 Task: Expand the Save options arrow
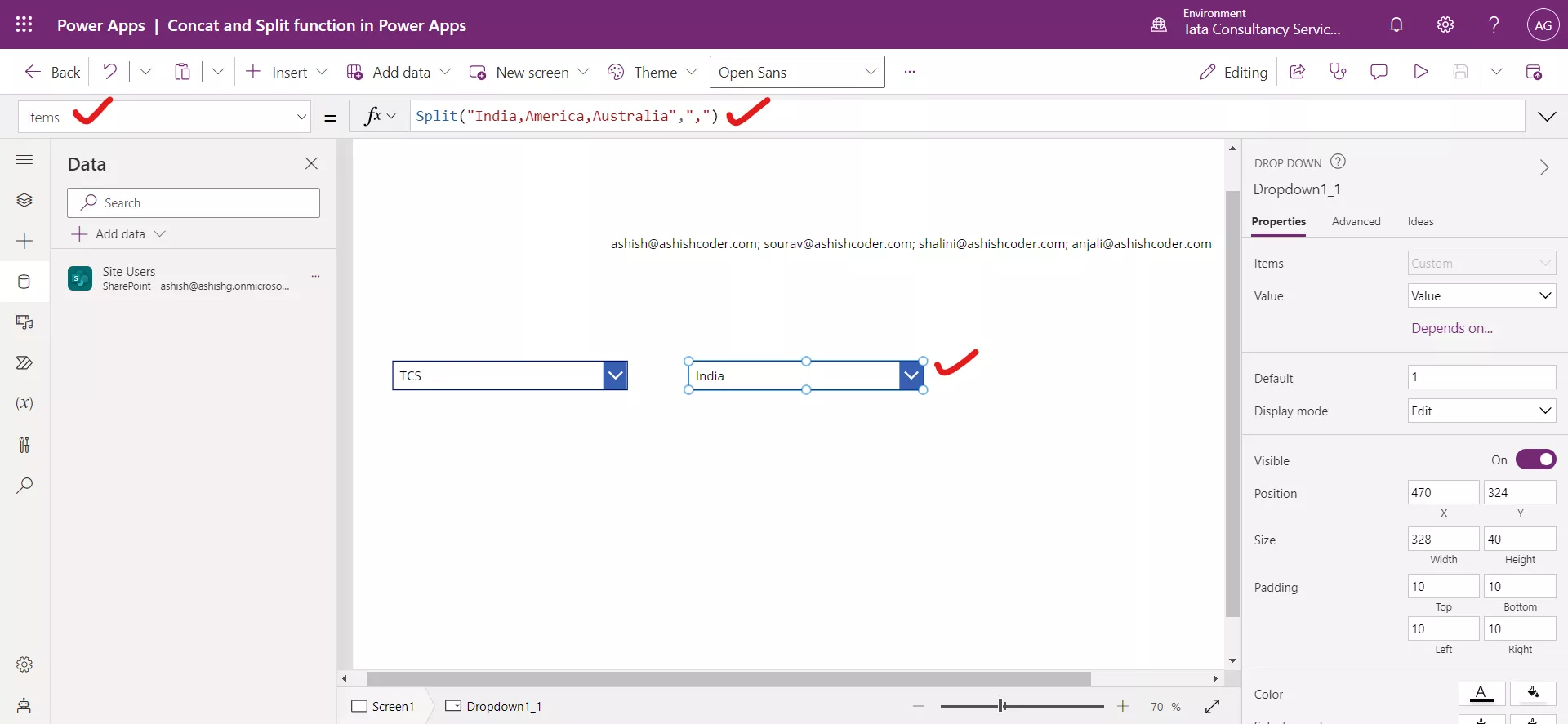(1496, 72)
